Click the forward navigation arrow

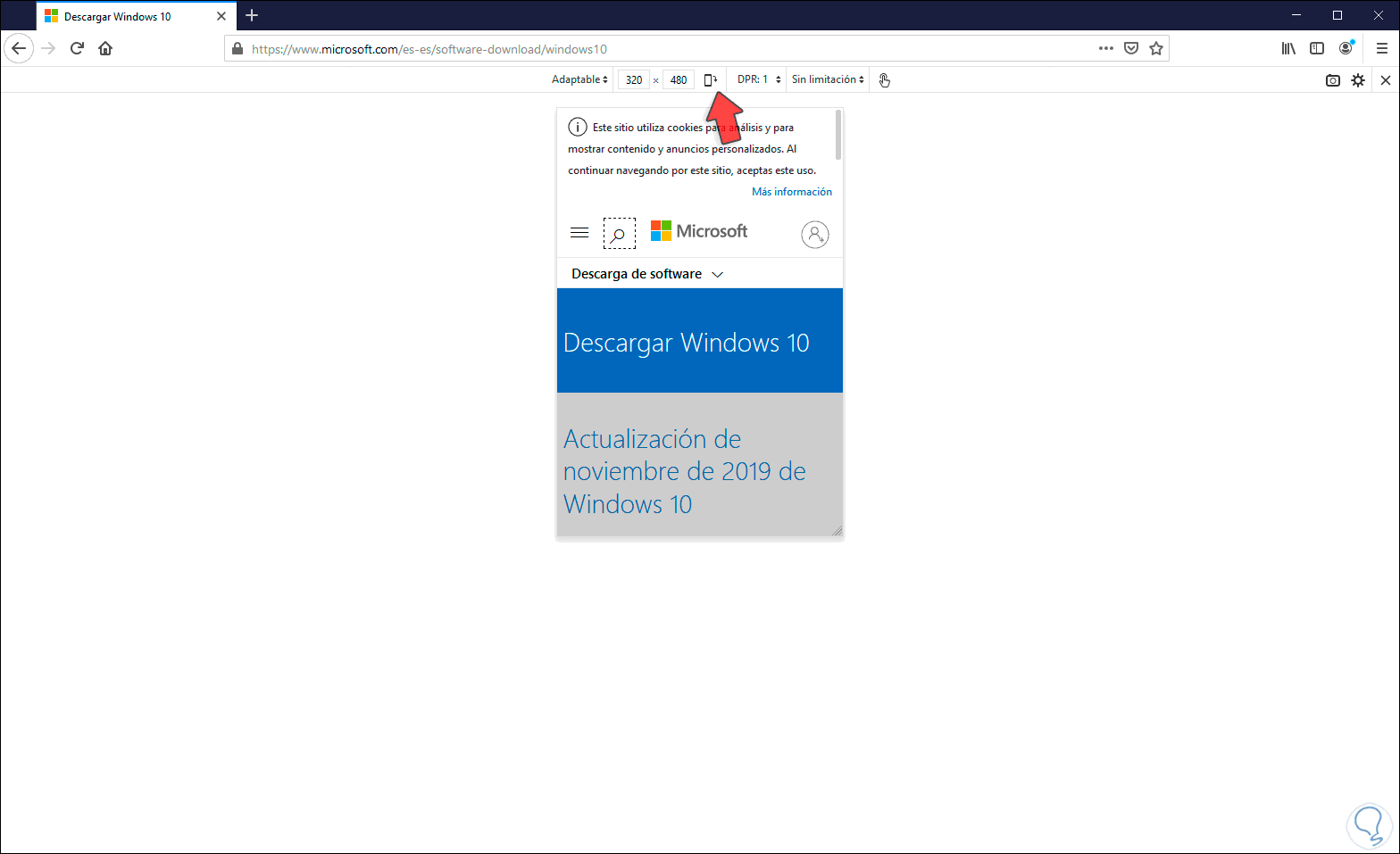point(49,48)
